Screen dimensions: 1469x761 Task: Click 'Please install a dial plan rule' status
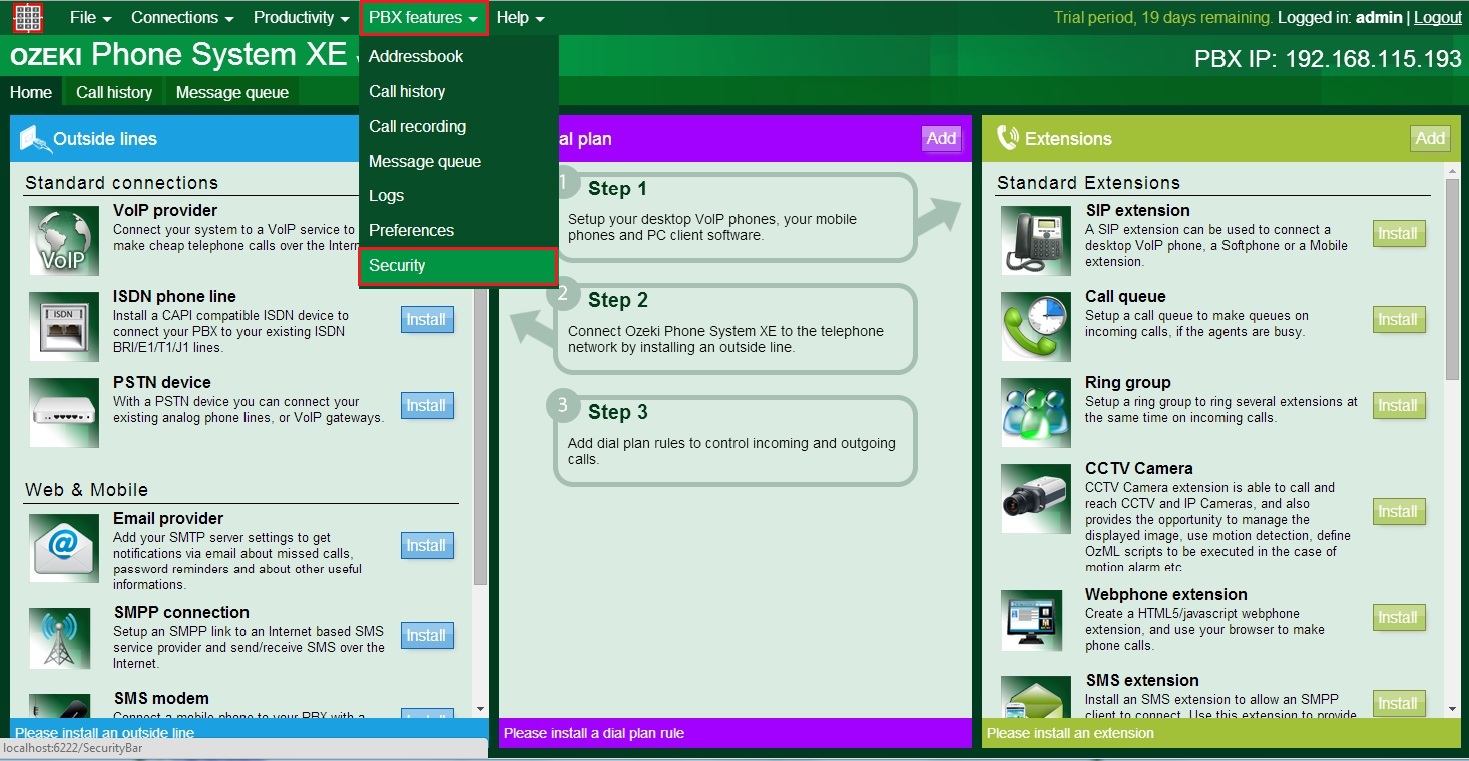tap(594, 733)
